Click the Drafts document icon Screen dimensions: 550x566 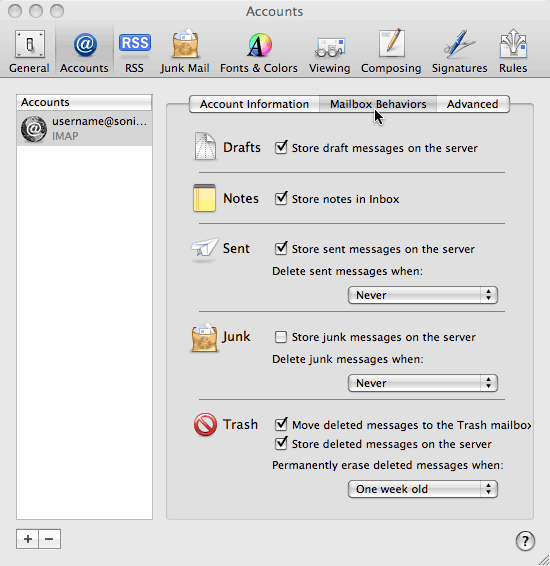point(205,146)
